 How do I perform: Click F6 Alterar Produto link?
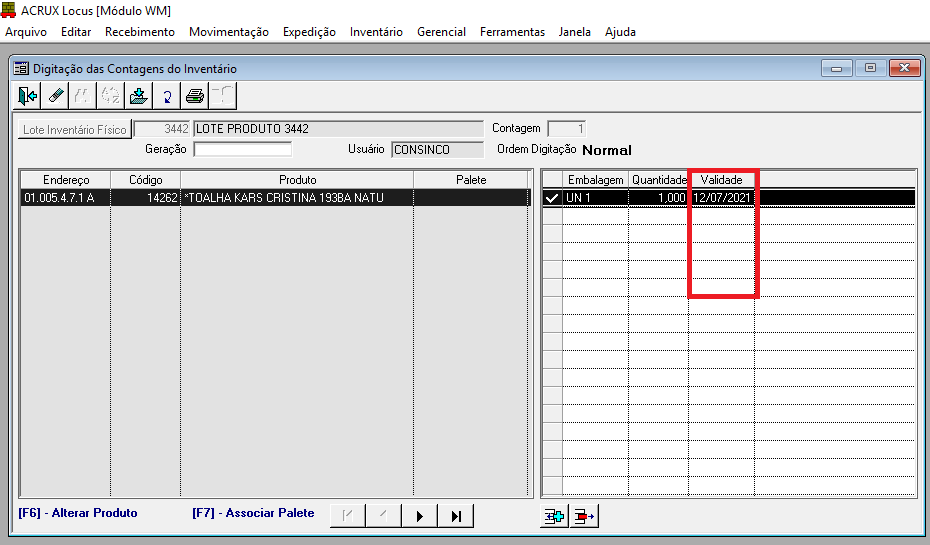pyautogui.click(x=78, y=513)
